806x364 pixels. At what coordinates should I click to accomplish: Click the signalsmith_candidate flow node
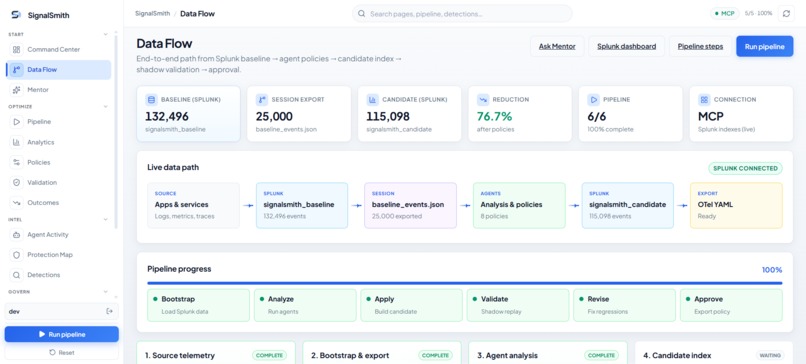[x=628, y=205]
